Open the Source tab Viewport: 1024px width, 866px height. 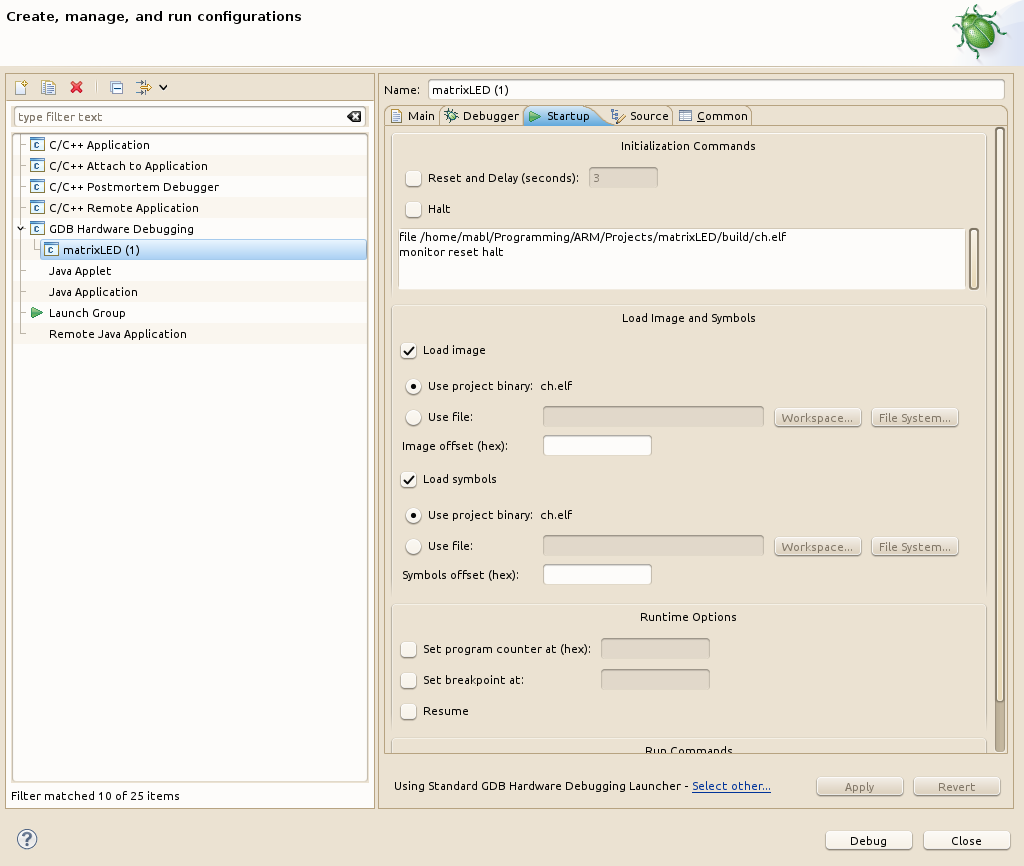tap(639, 116)
